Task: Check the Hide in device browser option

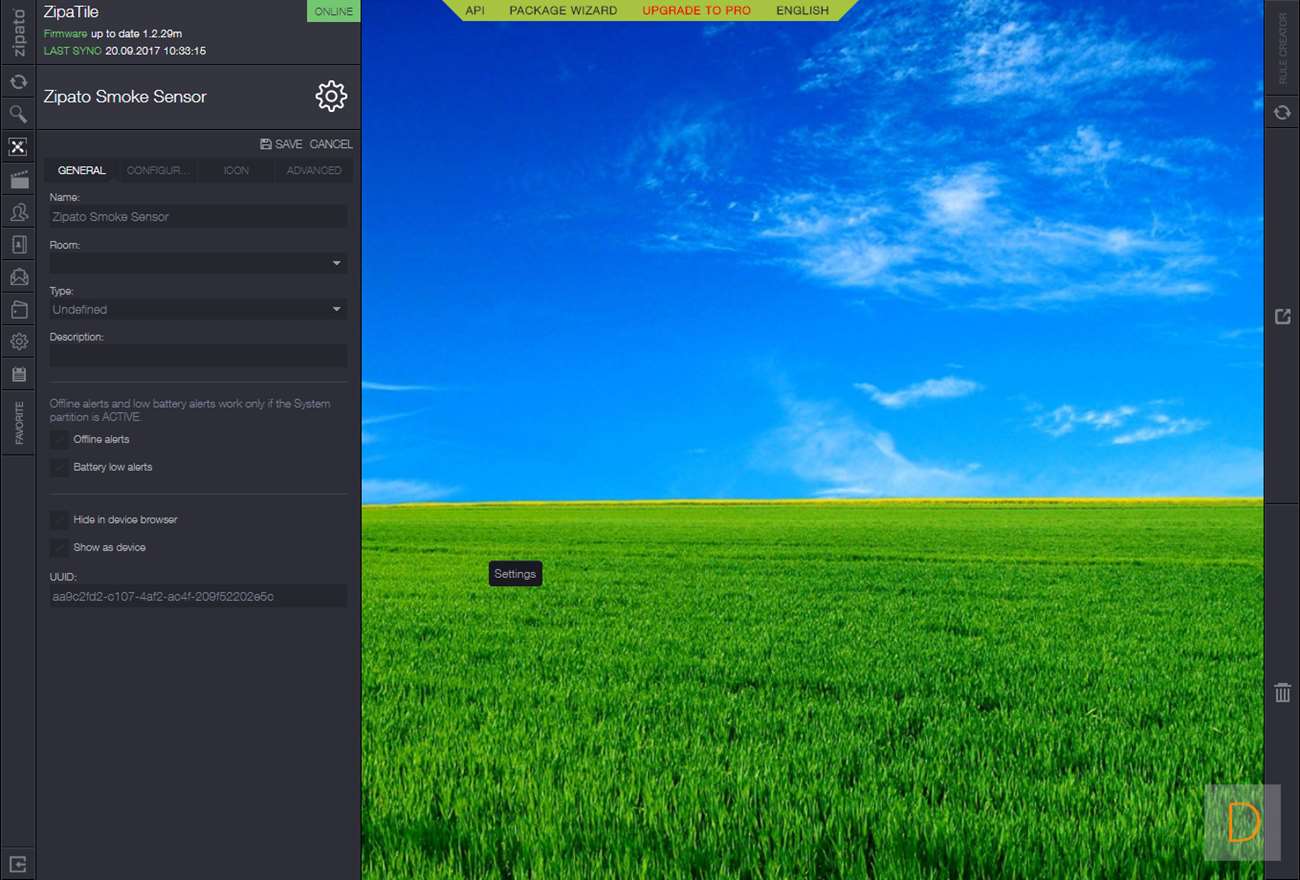Action: click(x=60, y=520)
